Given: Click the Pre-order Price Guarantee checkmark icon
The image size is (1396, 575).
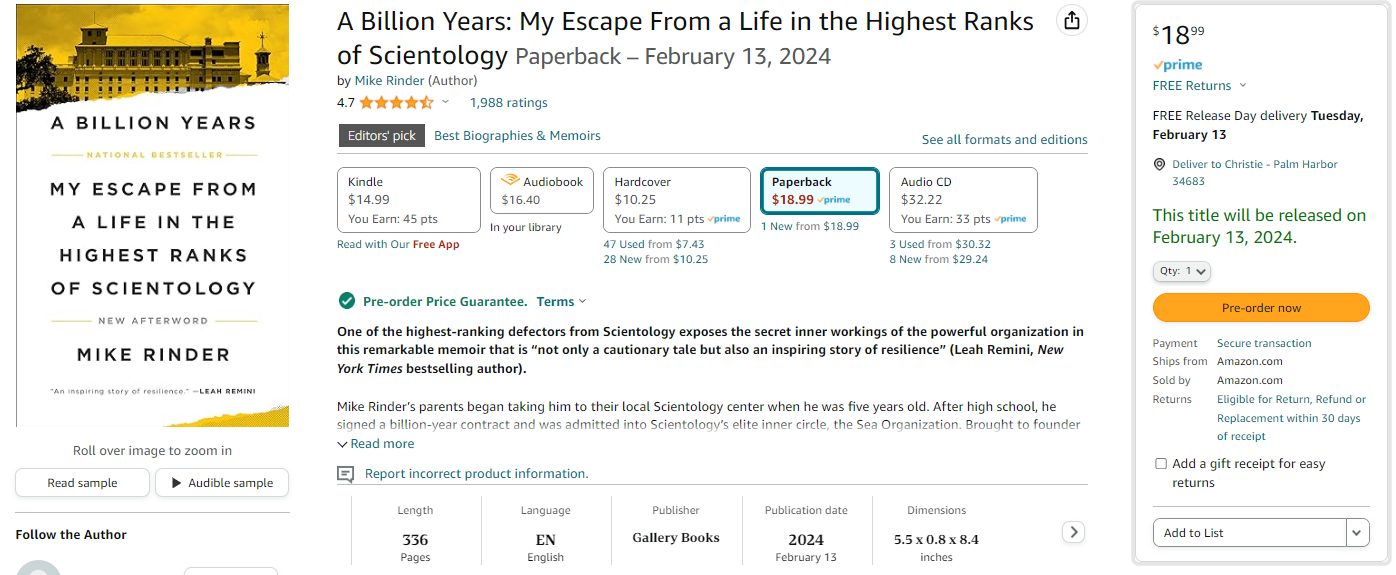Looking at the screenshot, I should (x=346, y=301).
